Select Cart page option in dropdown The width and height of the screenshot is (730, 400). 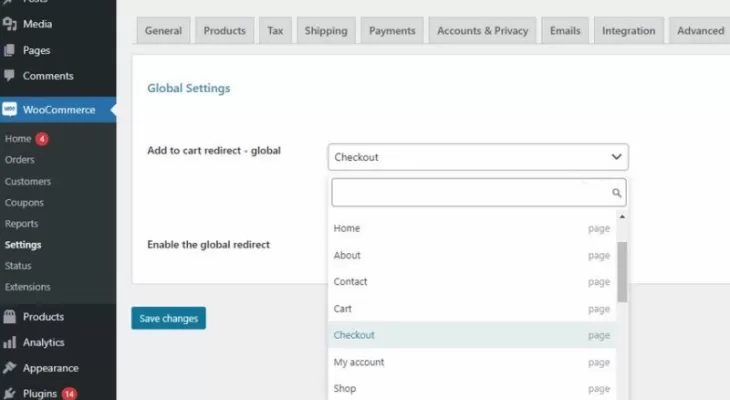[472, 309]
